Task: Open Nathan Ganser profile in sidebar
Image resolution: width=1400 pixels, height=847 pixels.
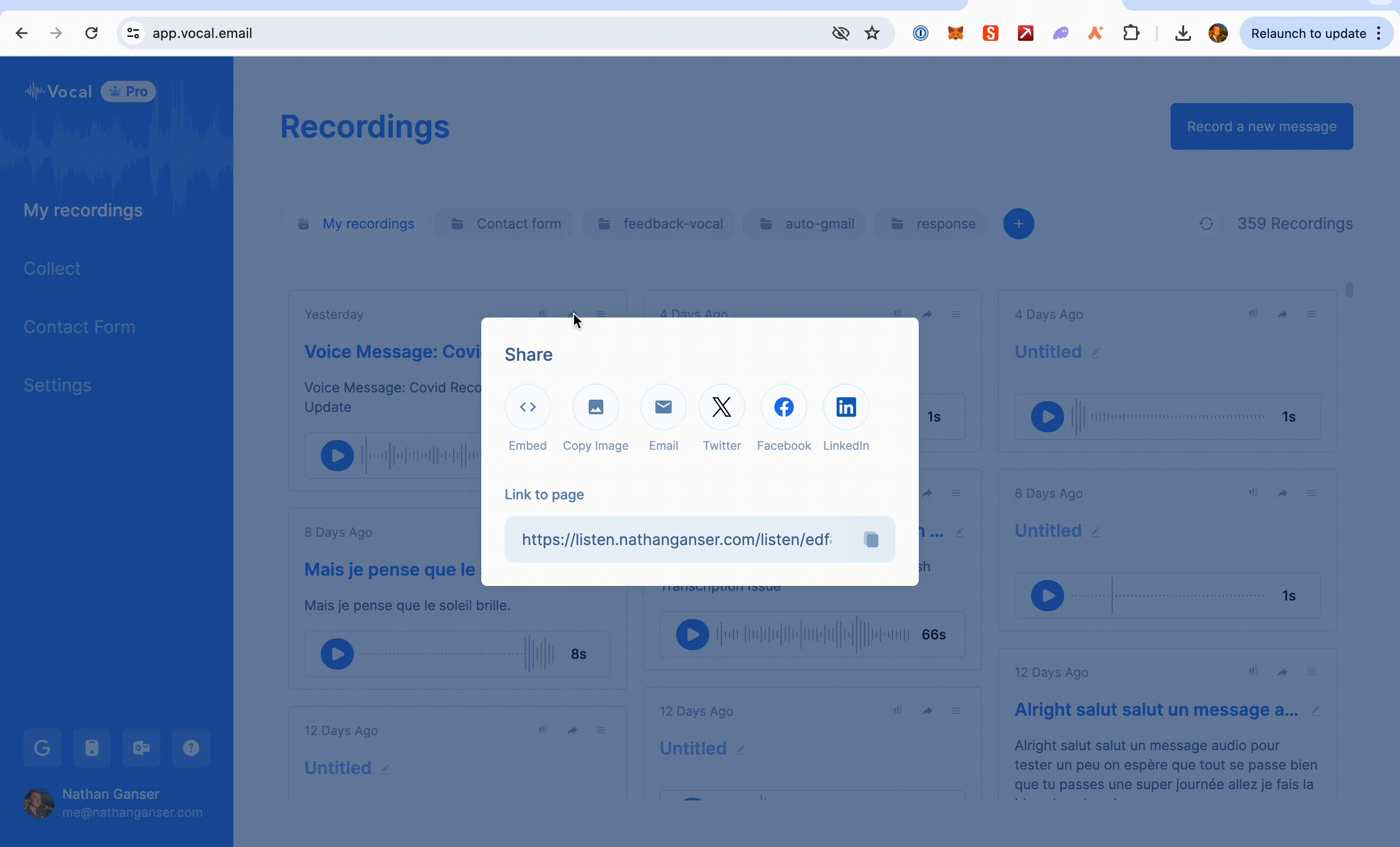Action: coord(113,803)
